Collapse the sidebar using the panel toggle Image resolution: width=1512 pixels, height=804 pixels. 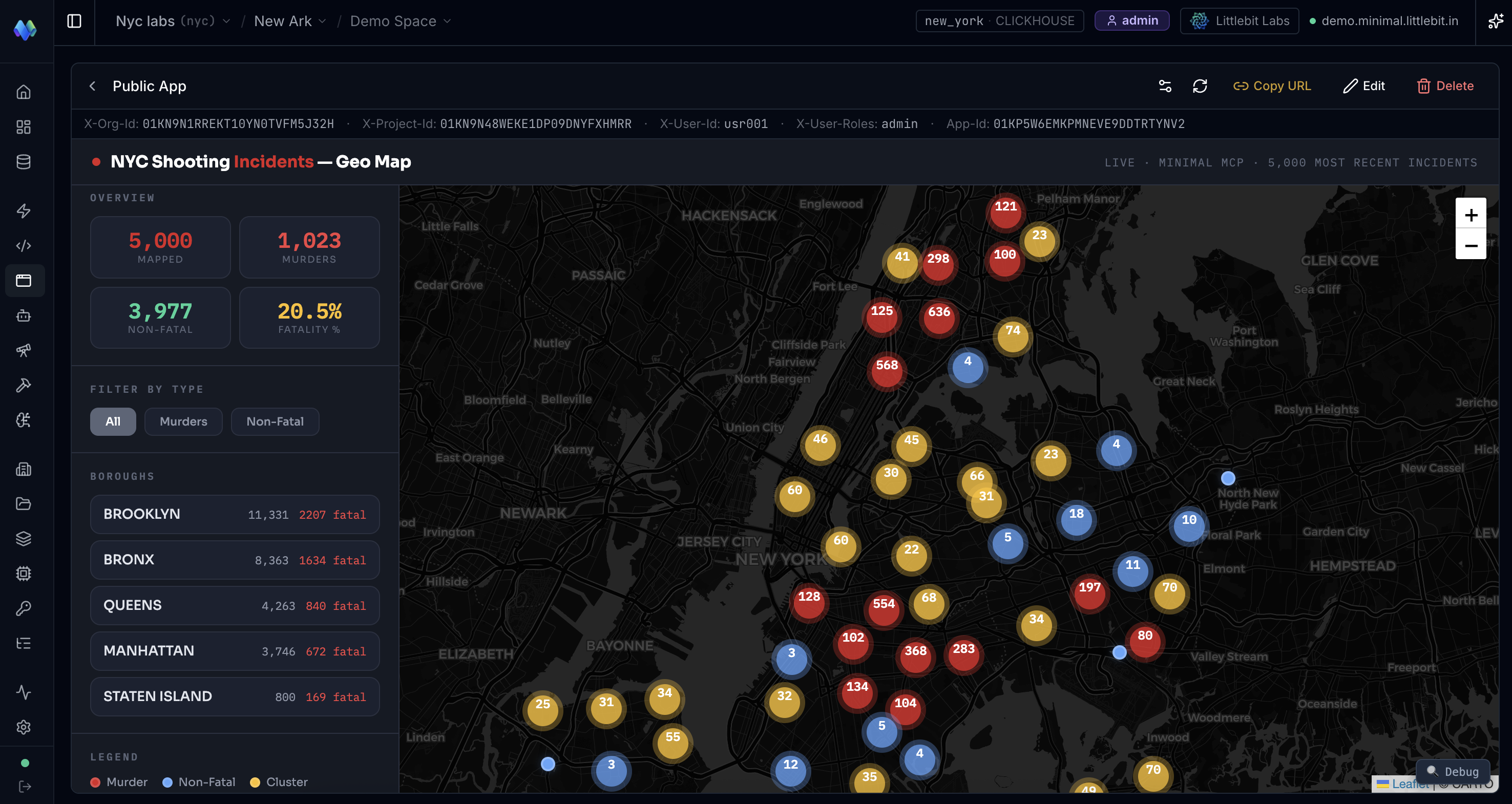[x=74, y=20]
